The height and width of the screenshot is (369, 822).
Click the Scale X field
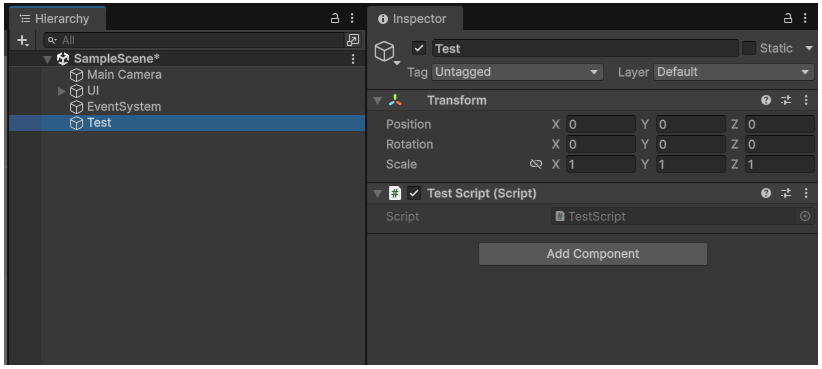click(601, 164)
